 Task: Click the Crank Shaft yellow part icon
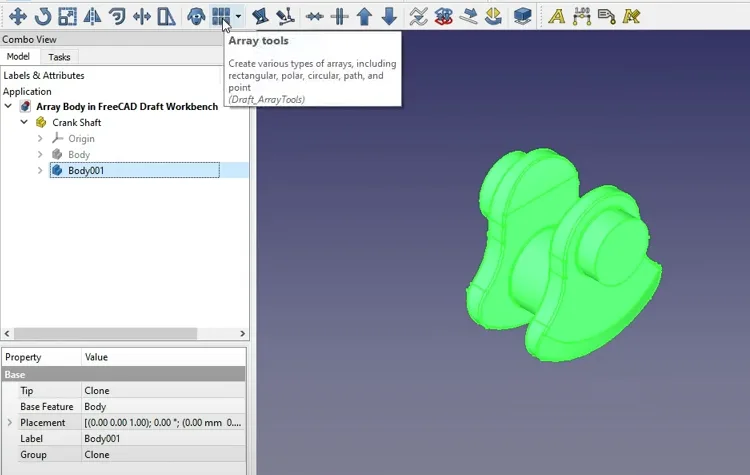[x=41, y=122]
